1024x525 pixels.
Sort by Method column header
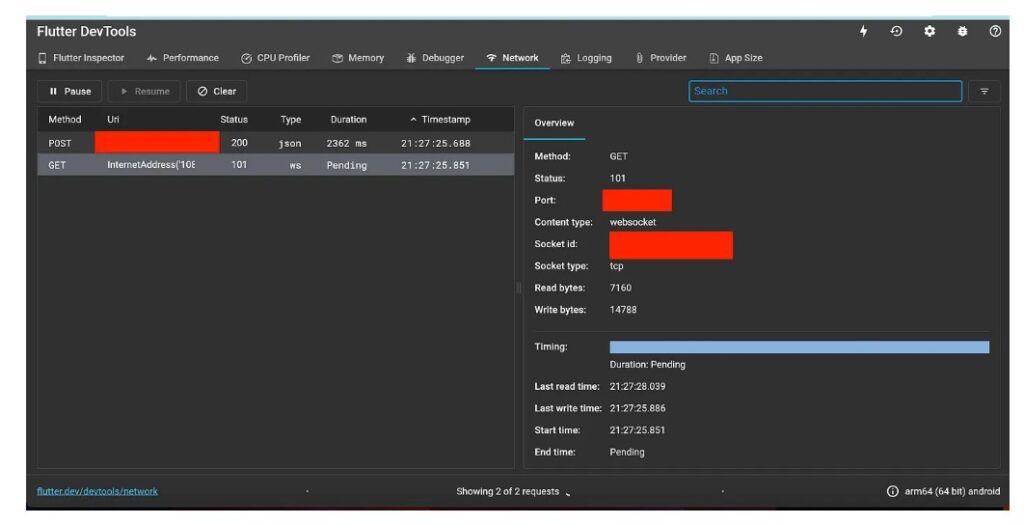tap(65, 119)
